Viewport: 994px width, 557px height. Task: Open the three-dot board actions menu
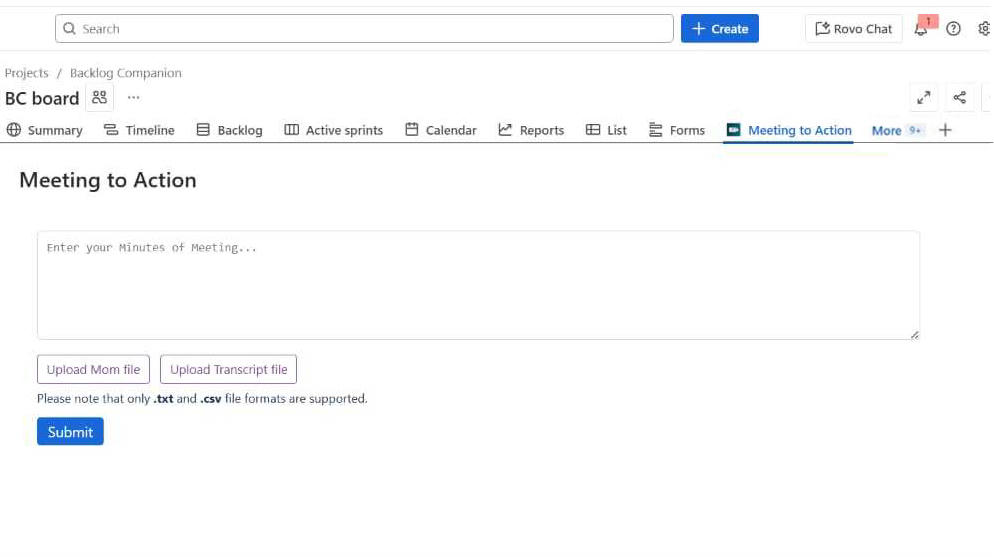click(x=134, y=97)
